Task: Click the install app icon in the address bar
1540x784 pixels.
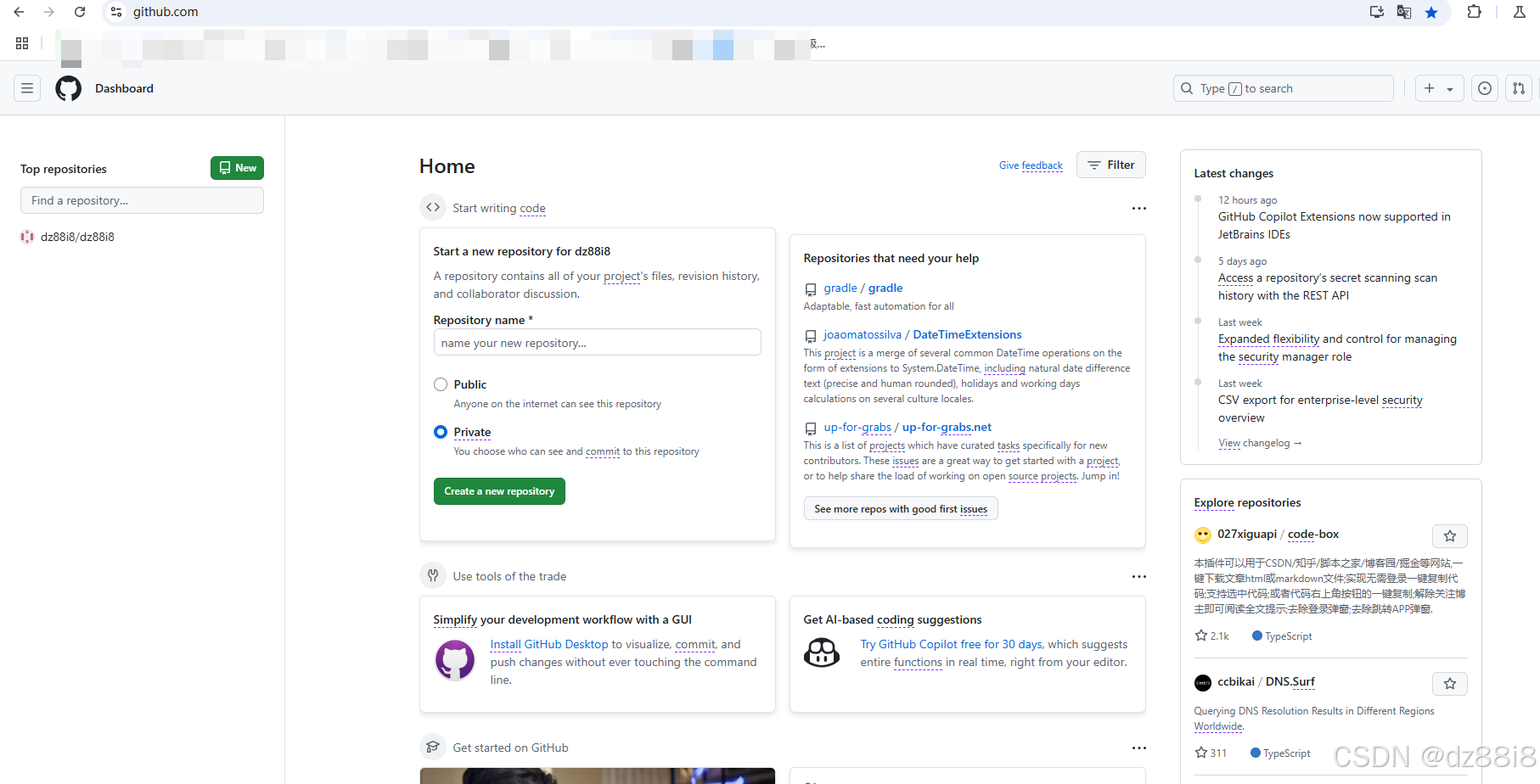Action: 1377,12
